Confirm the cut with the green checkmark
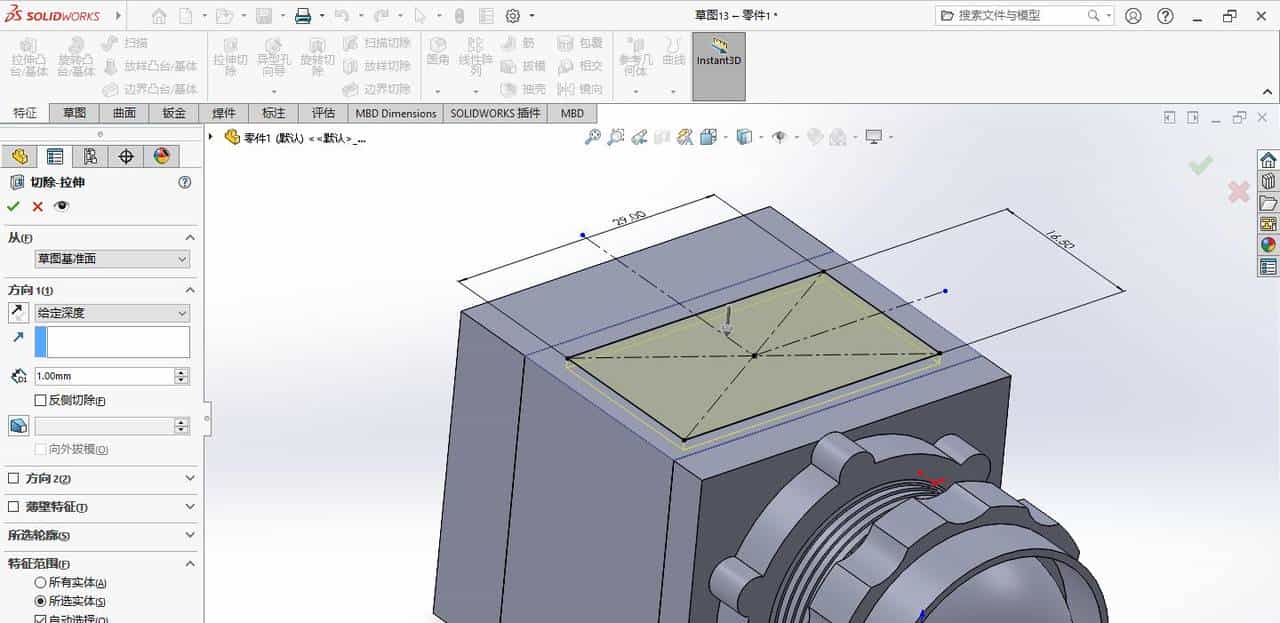Screen dimensions: 1280x623 click(x=14, y=206)
